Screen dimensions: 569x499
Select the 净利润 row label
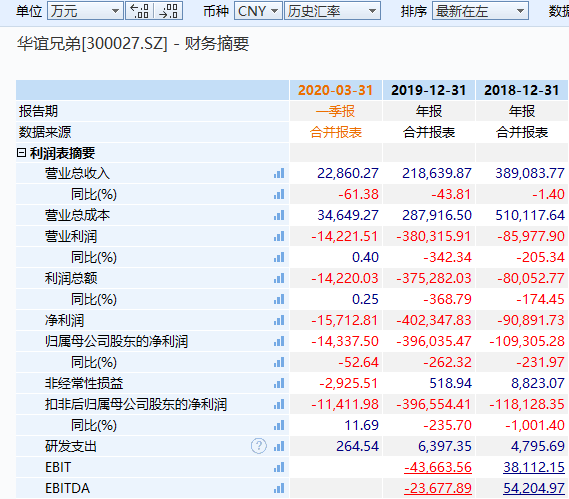(64, 320)
